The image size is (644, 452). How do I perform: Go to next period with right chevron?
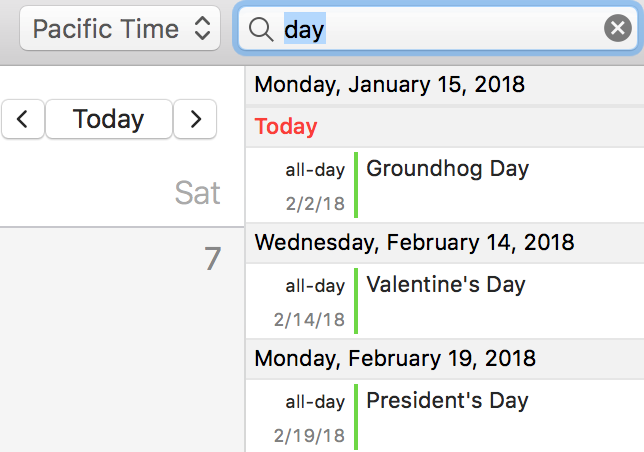(195, 120)
